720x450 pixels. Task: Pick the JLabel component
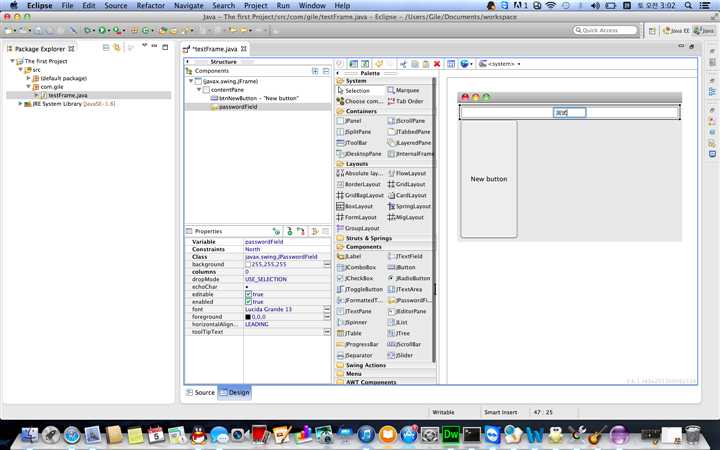(x=349, y=257)
